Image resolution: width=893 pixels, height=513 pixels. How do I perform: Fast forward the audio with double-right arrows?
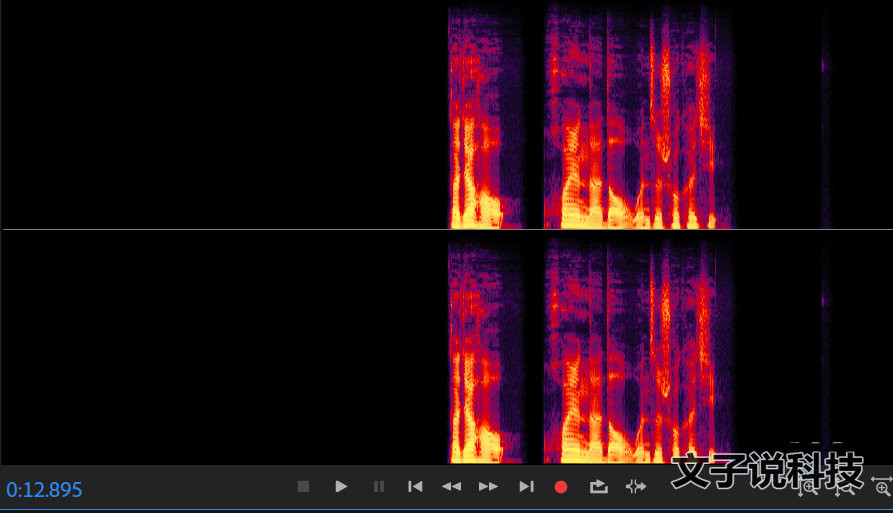click(488, 487)
